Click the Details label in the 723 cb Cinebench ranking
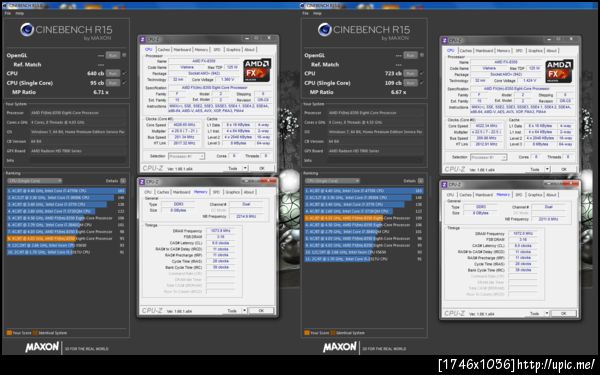The image size is (600, 375). point(409,181)
